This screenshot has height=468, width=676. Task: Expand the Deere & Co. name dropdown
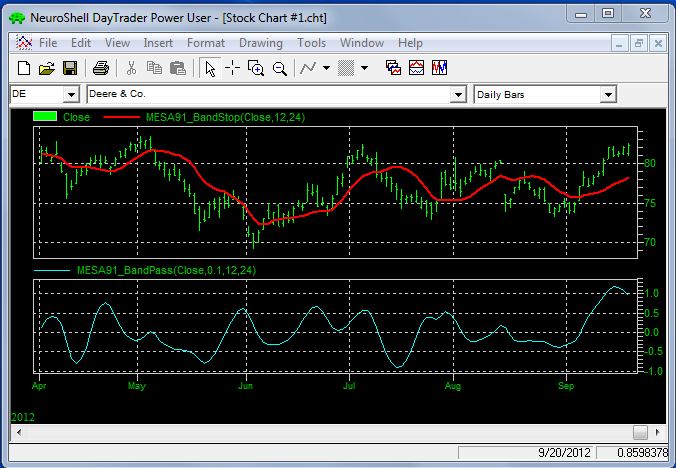(458, 94)
